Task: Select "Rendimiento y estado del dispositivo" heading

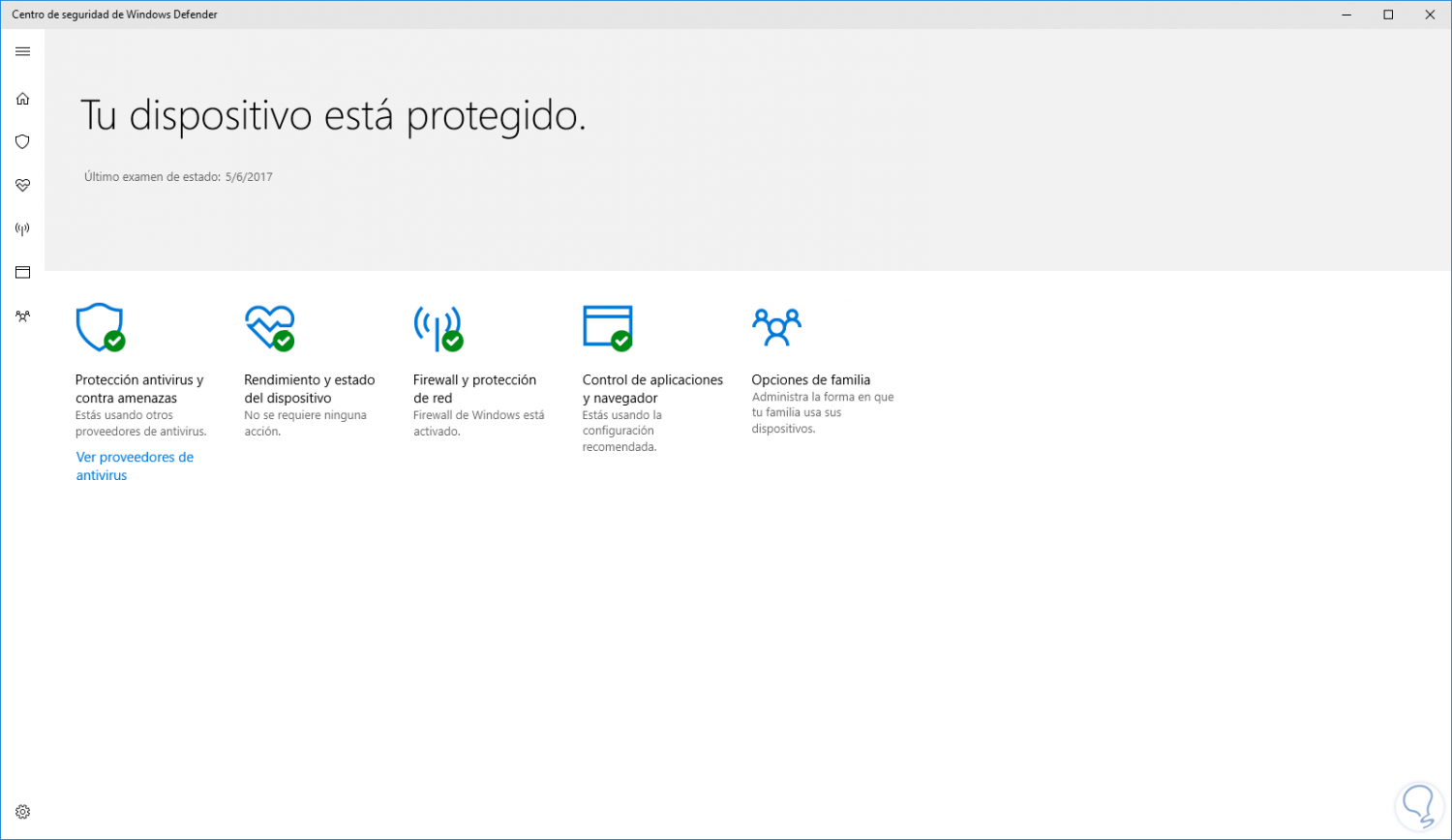Action: [309, 388]
